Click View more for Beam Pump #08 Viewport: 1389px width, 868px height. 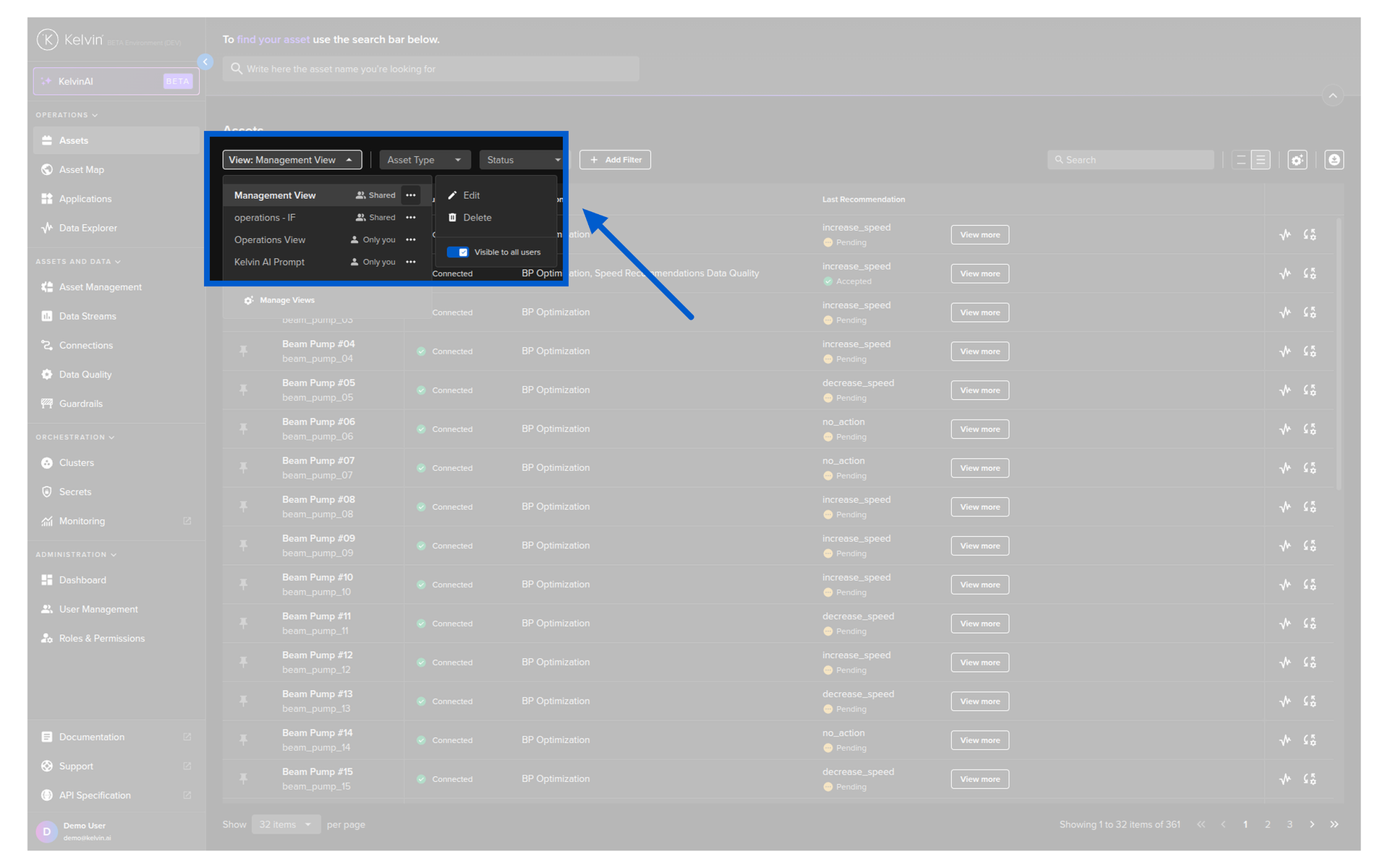coord(980,507)
